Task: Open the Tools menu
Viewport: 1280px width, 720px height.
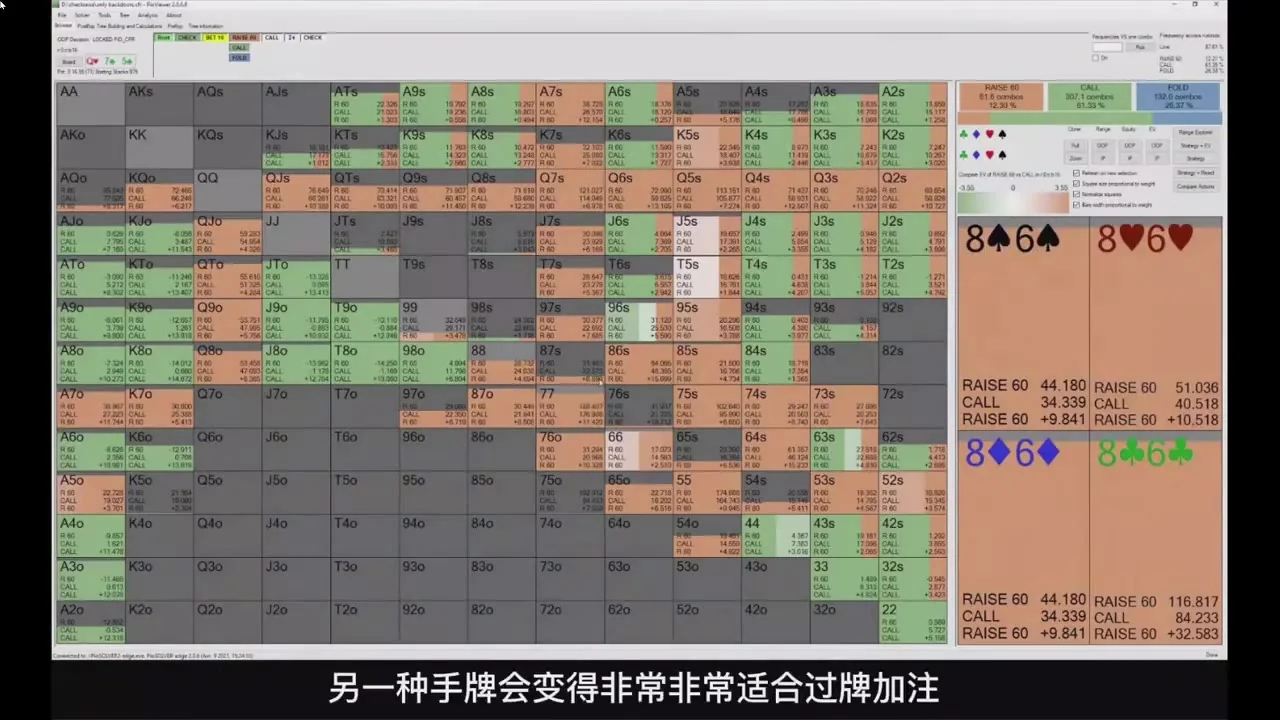Action: (104, 16)
